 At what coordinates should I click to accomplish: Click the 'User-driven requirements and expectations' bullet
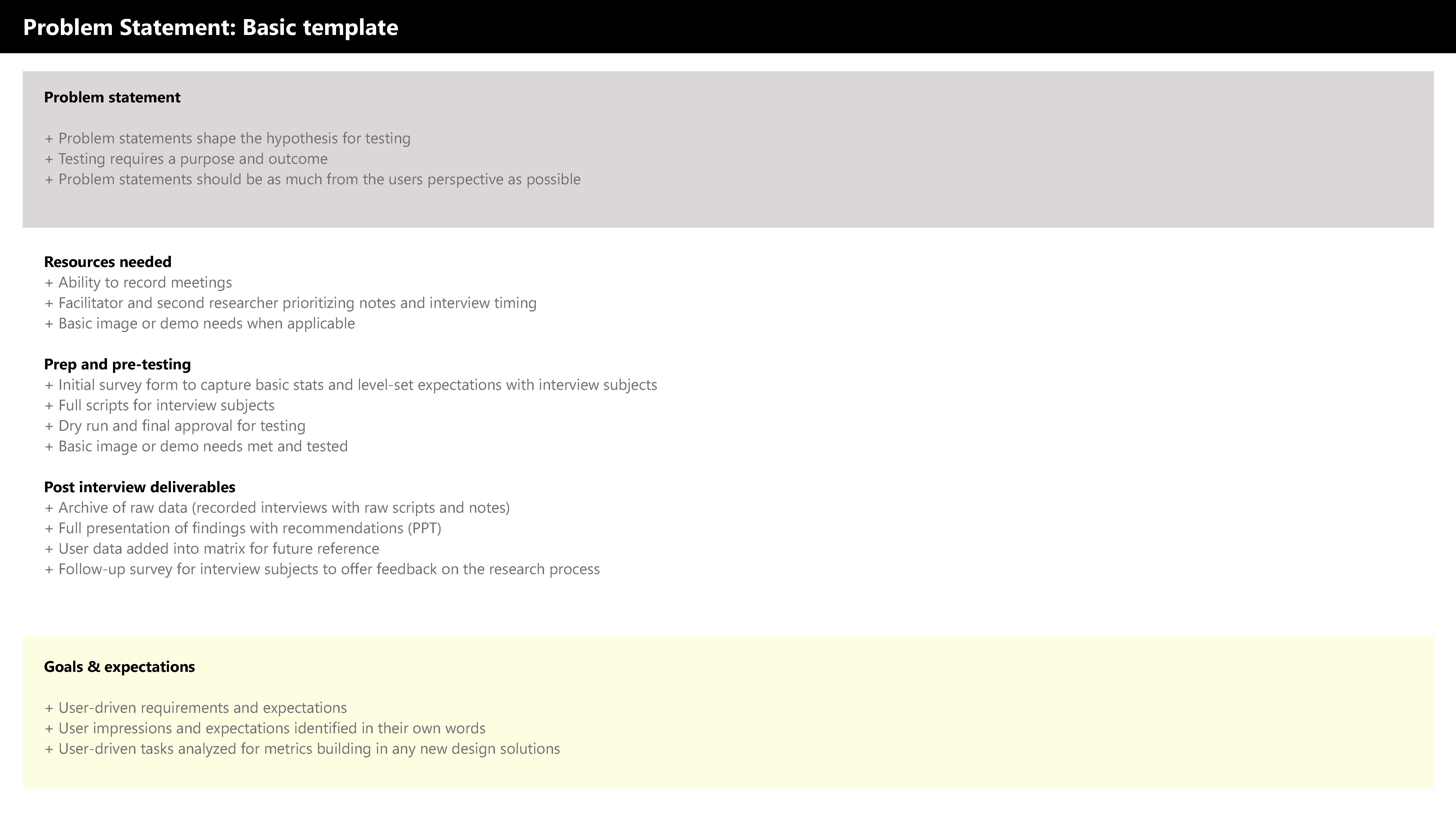[195, 708]
